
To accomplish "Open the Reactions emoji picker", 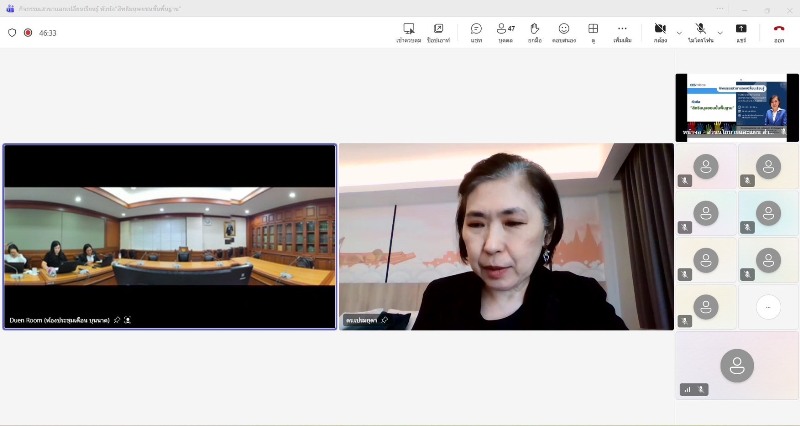I will (x=564, y=29).
